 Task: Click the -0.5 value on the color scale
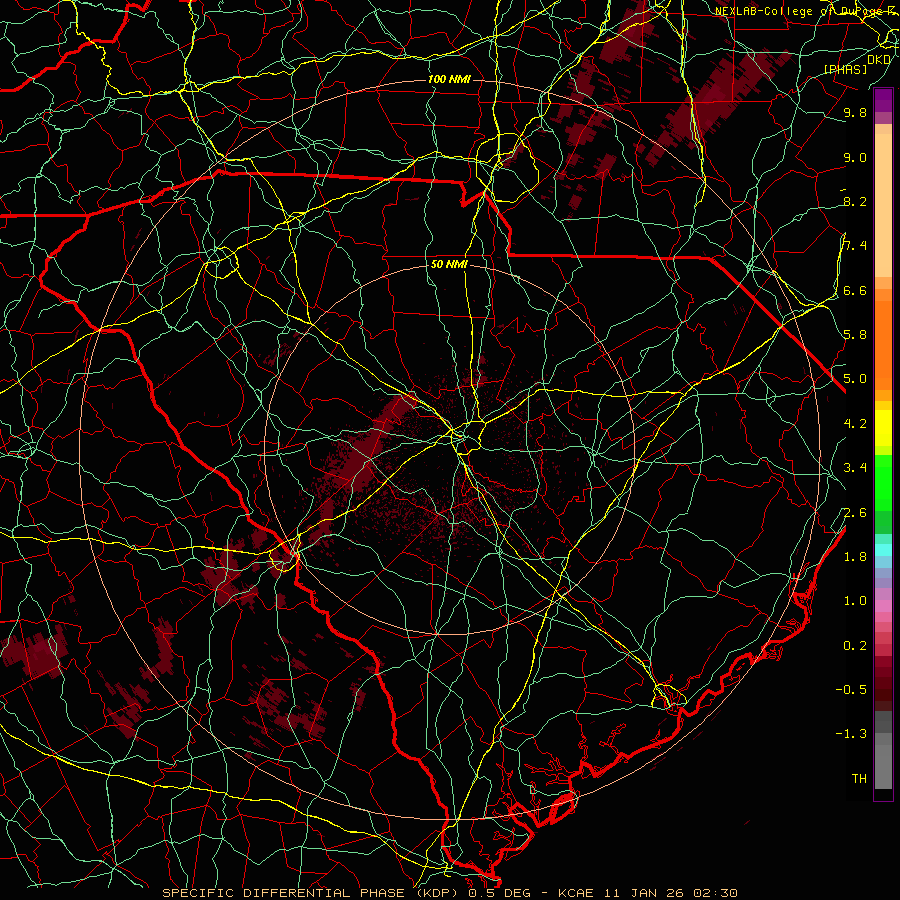point(851,689)
